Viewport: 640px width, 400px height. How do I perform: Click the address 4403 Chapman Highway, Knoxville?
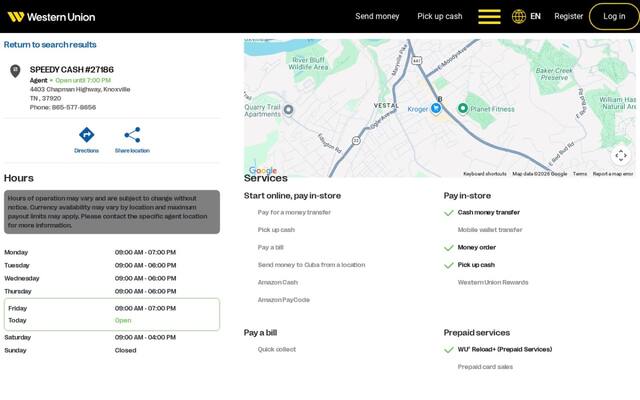(x=80, y=89)
